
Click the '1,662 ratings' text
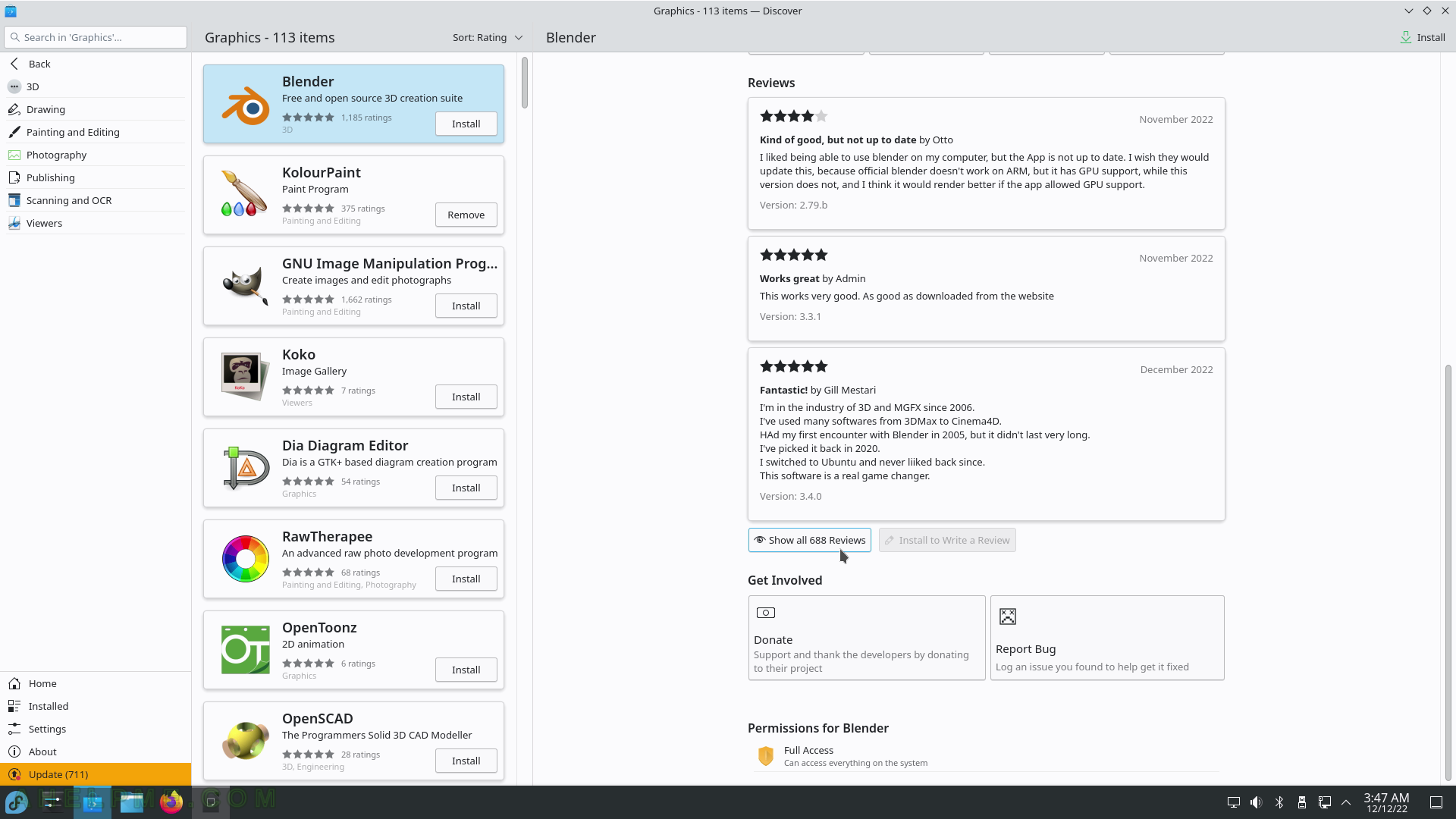(x=366, y=300)
